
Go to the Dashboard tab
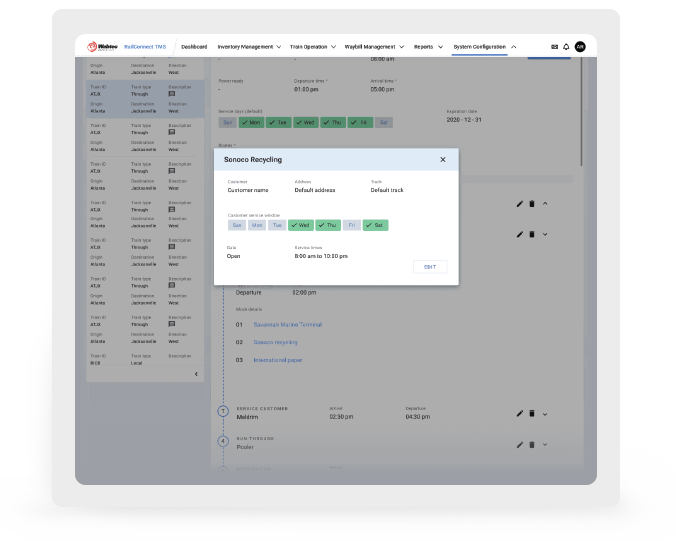[194, 46]
